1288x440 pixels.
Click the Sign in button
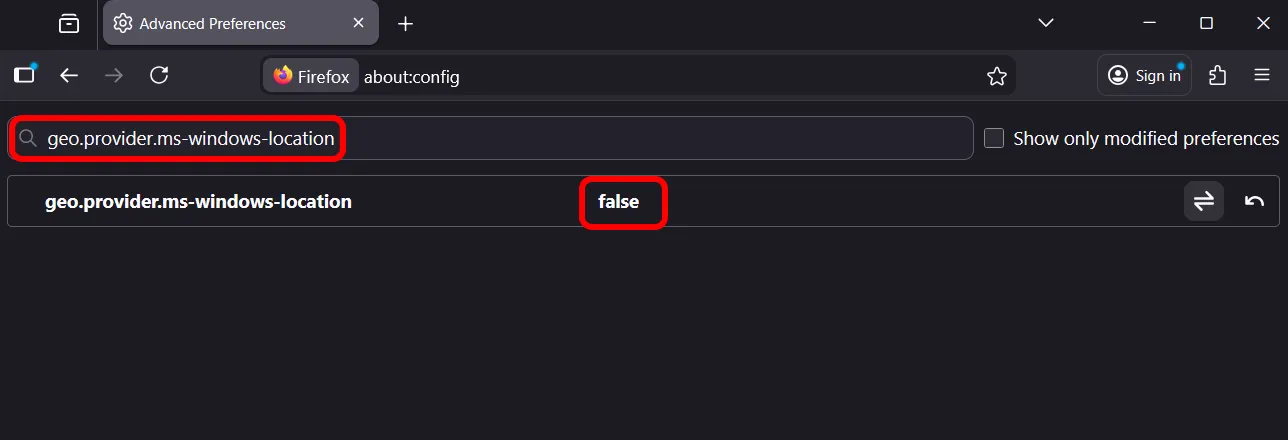[1145, 75]
